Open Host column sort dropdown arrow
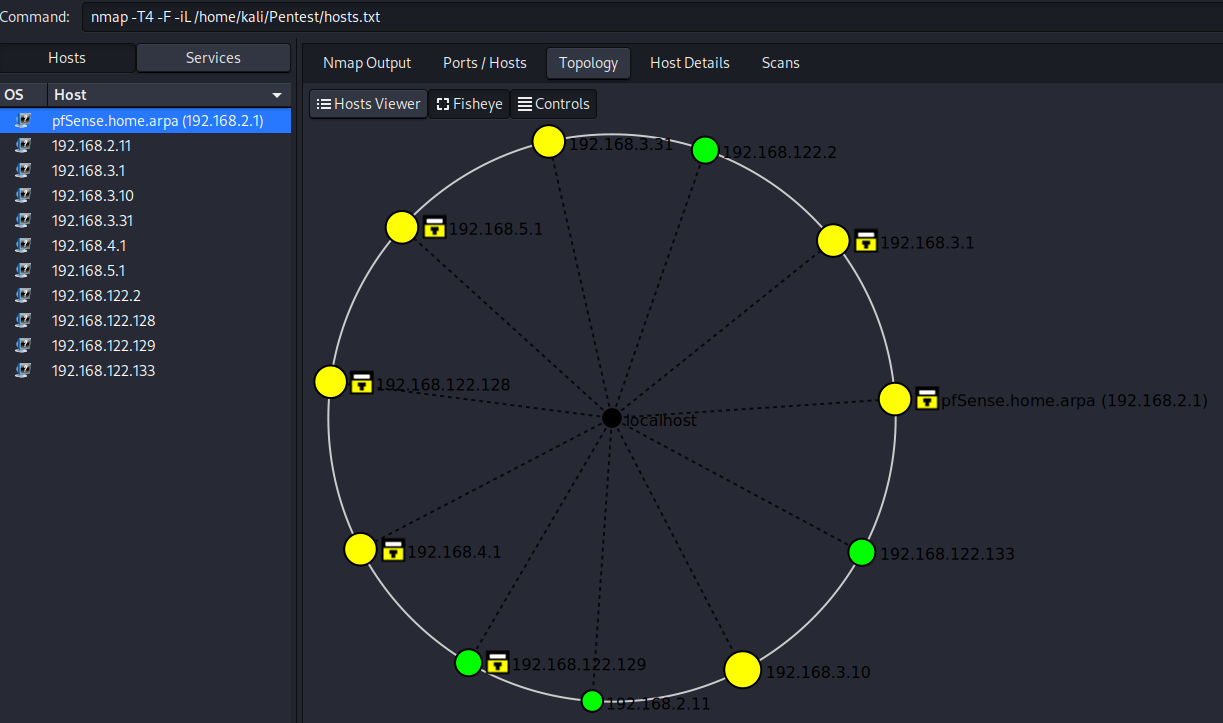The height and width of the screenshot is (723, 1223). tap(277, 95)
